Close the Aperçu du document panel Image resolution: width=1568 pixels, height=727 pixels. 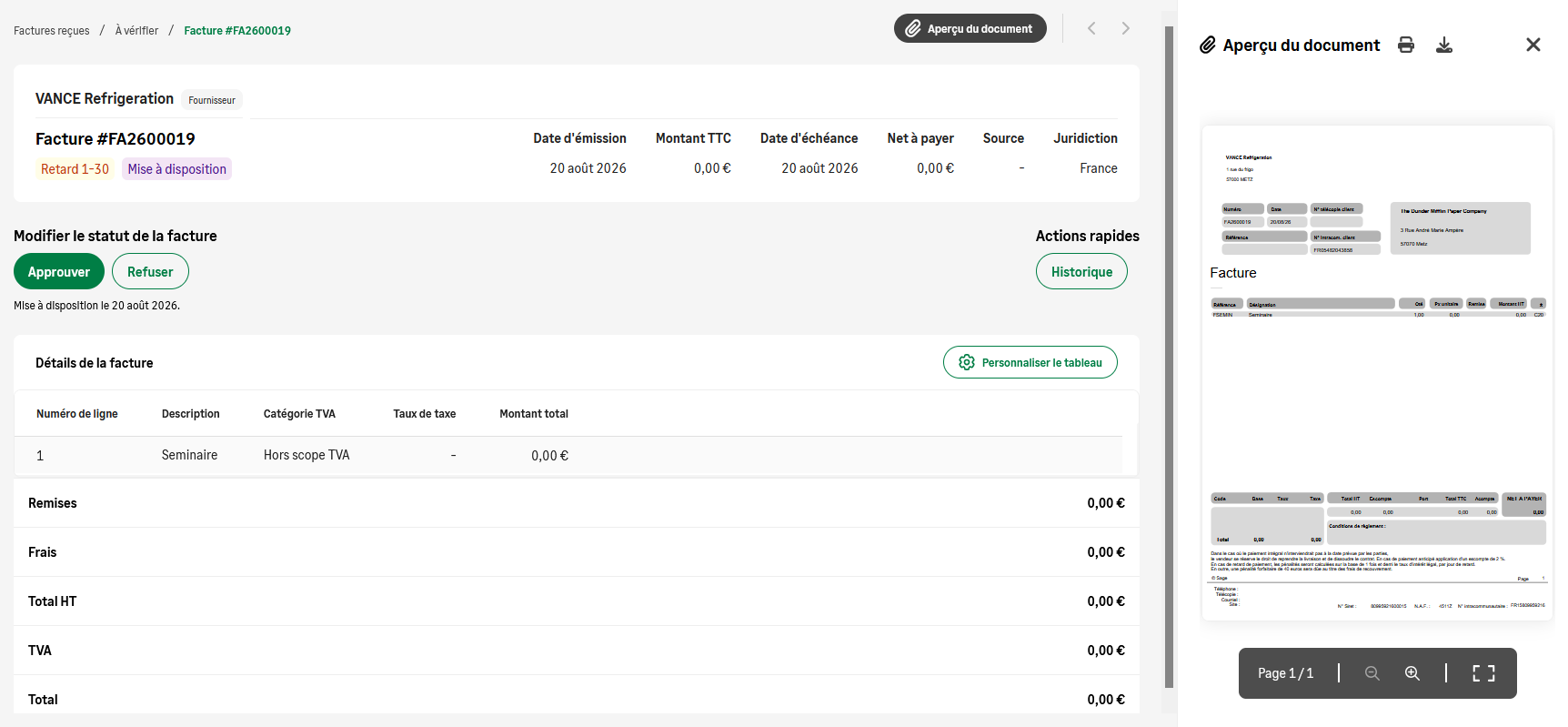coord(1533,45)
